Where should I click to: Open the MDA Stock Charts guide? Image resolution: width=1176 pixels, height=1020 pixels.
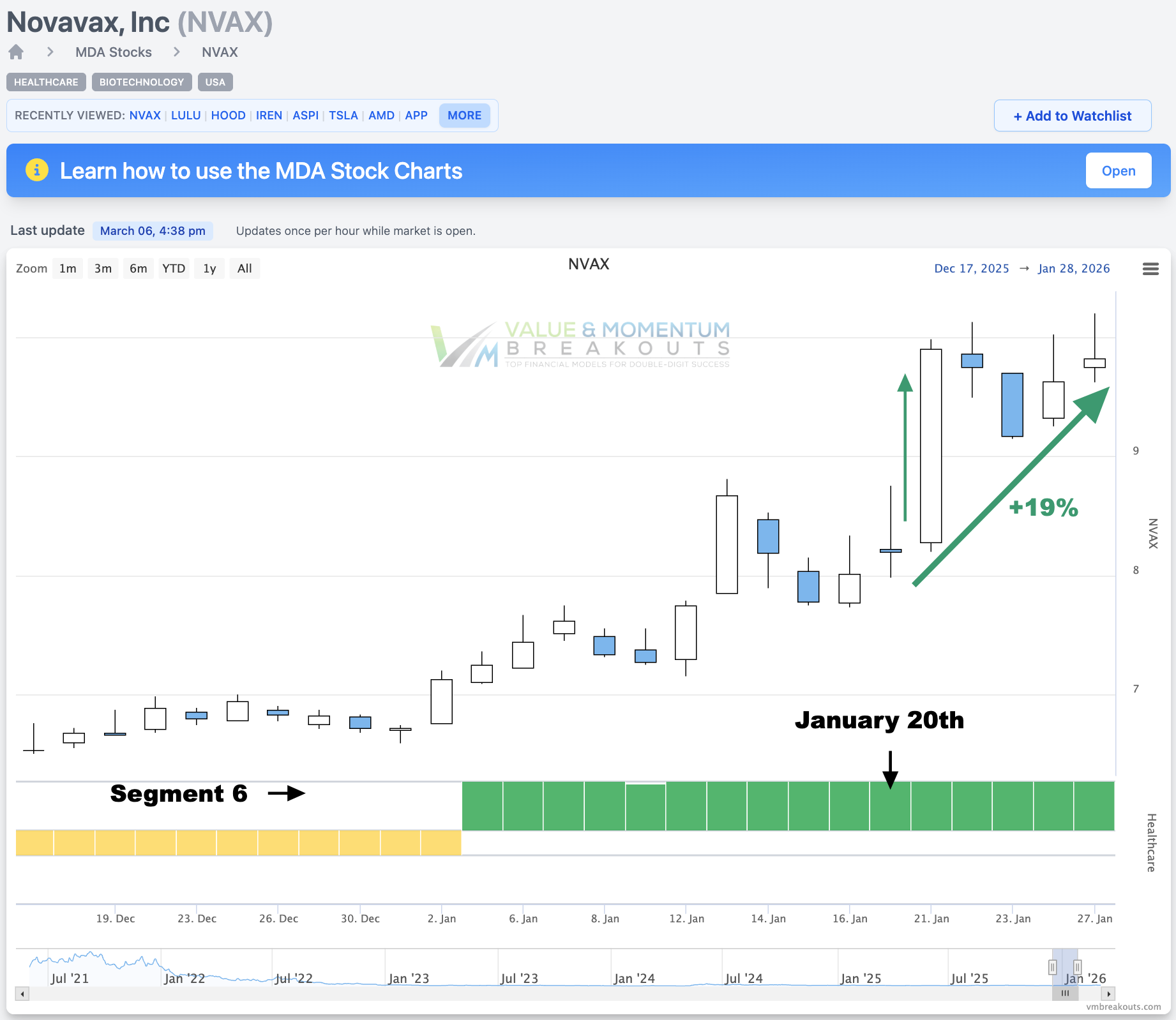1118,171
